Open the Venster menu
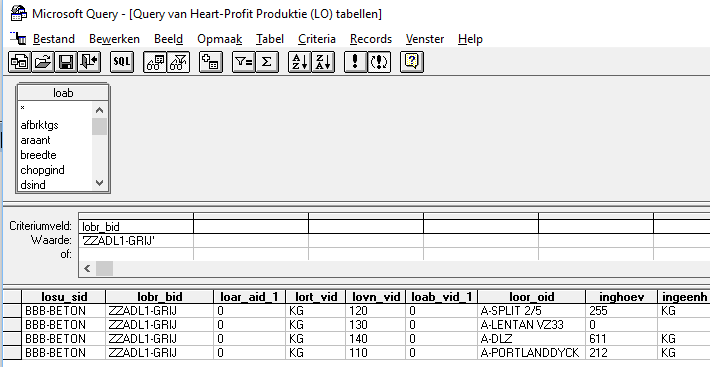The width and height of the screenshot is (710, 367). (425, 39)
